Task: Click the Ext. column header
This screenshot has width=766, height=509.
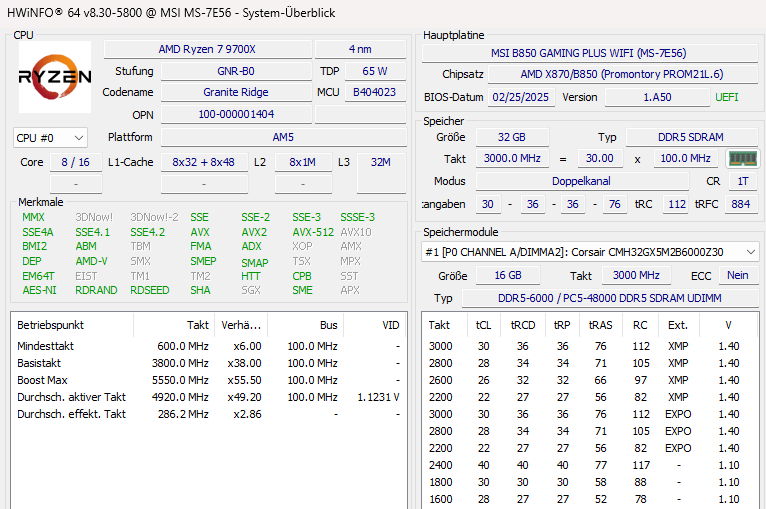Action: (x=678, y=325)
